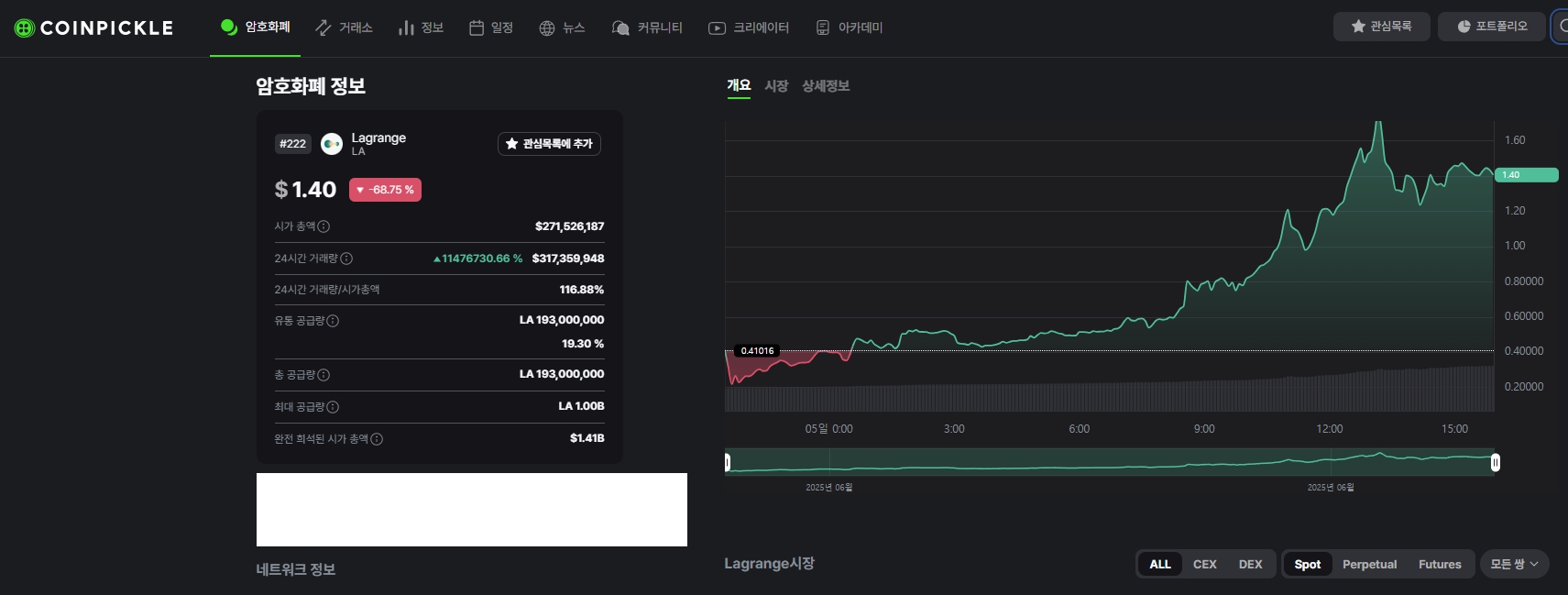
Task: Click the 관심목록 button in header
Action: coord(1381,27)
